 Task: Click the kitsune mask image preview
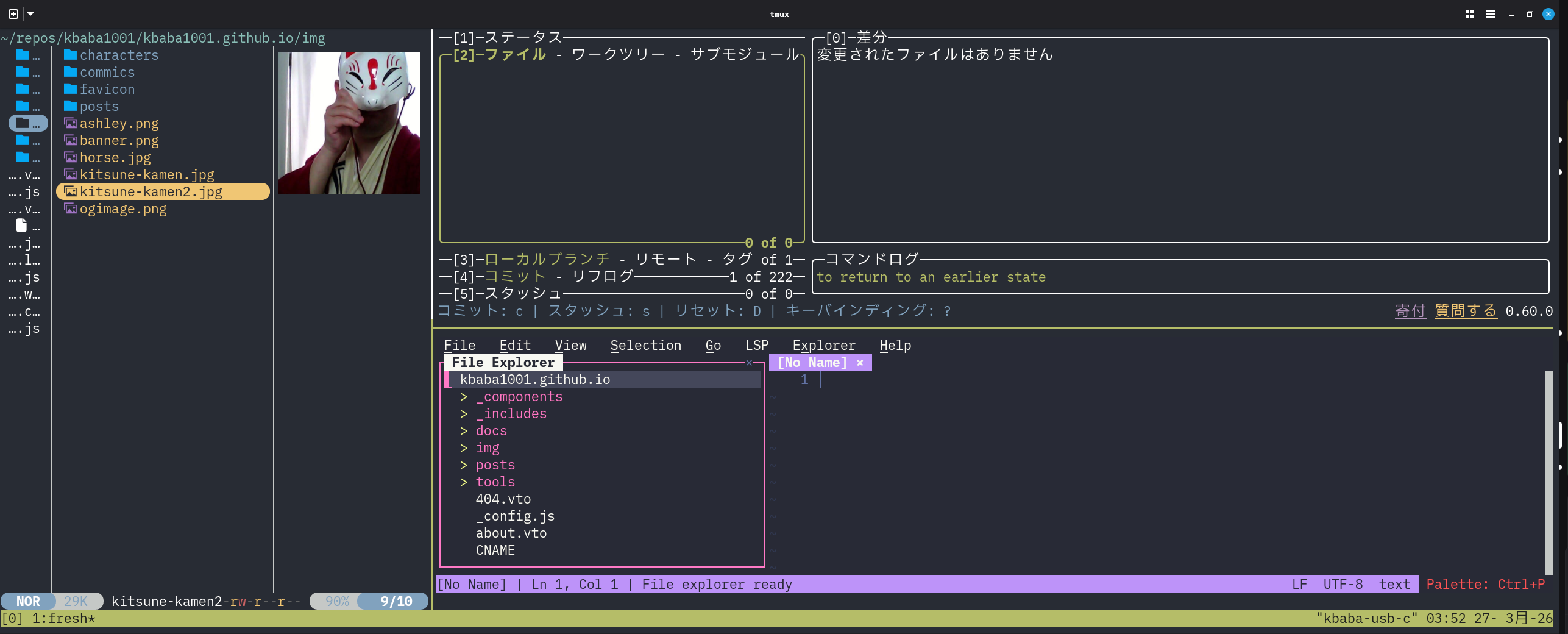349,123
